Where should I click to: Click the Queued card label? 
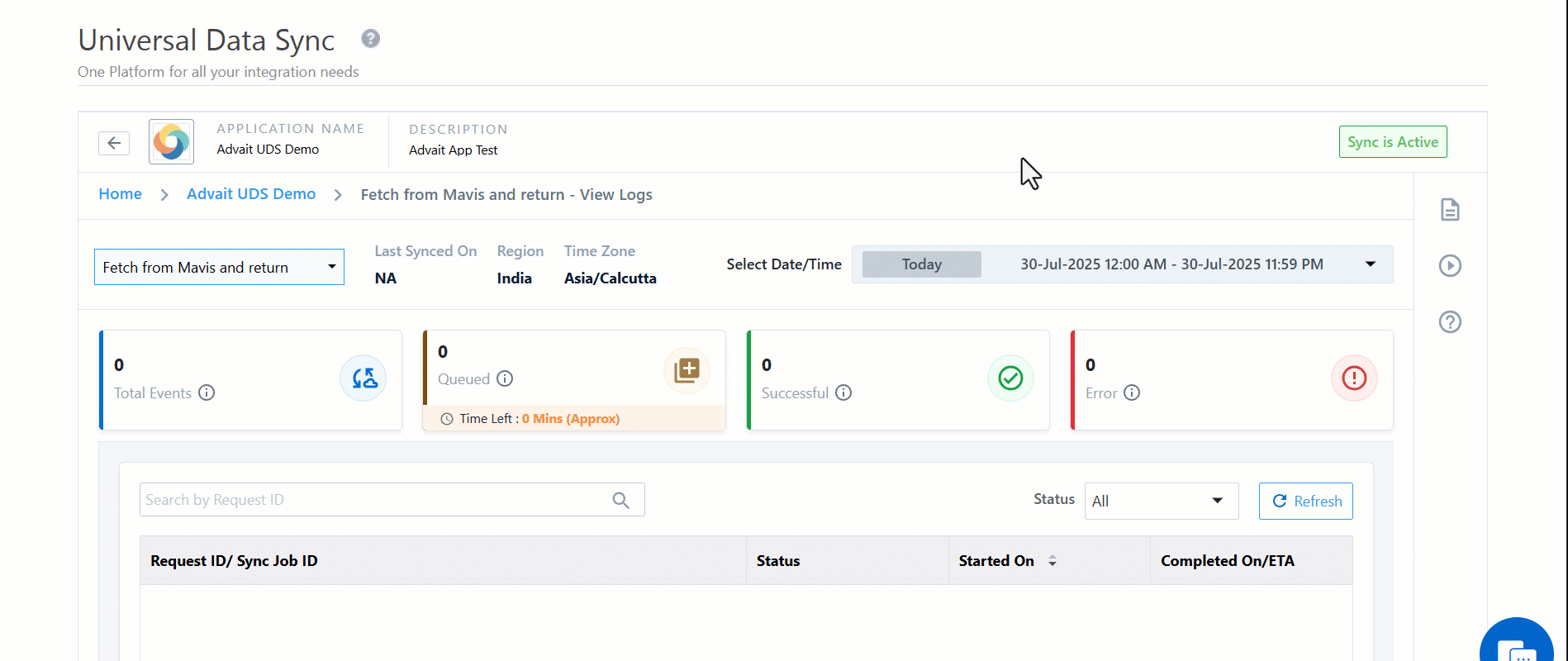coord(463,379)
